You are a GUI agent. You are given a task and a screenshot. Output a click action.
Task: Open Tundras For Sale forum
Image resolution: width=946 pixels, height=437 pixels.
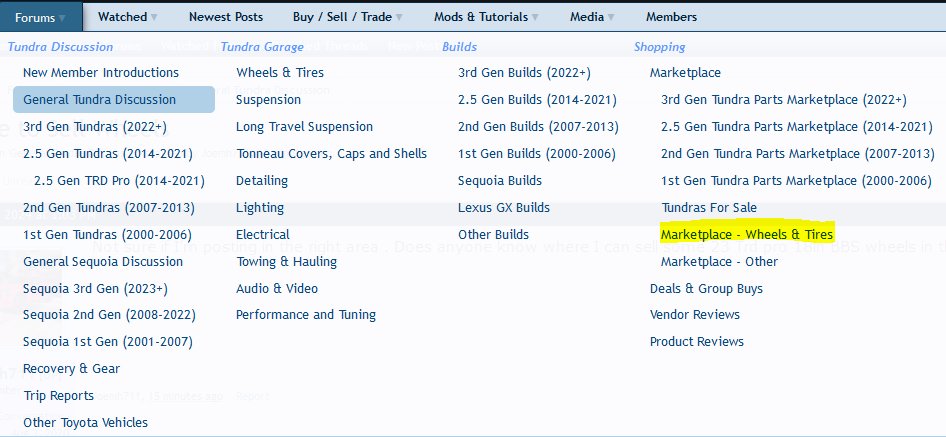coord(709,208)
